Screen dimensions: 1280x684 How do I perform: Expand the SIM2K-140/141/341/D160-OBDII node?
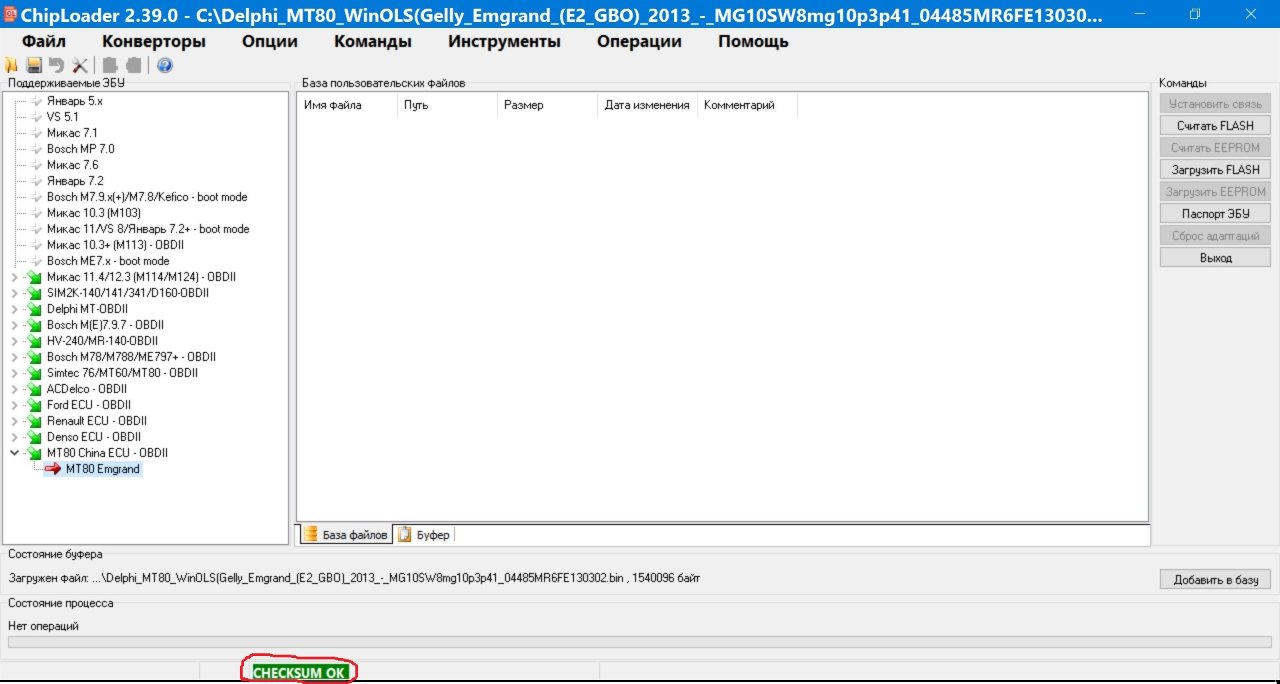(x=14, y=293)
